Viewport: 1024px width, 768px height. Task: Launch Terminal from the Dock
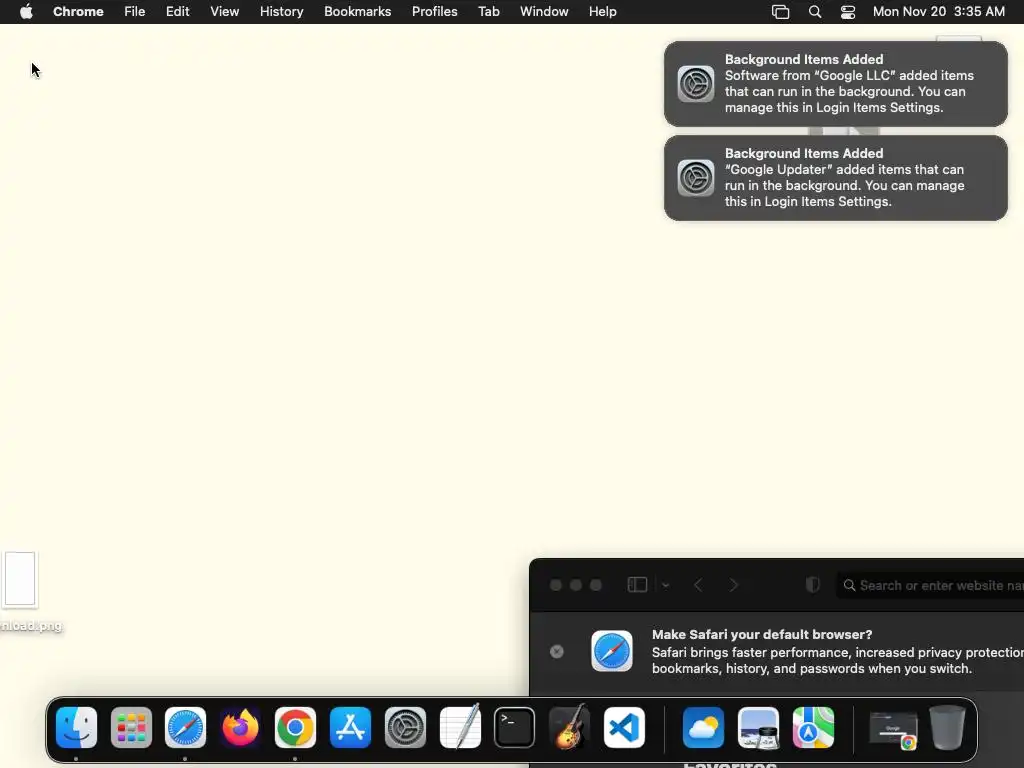click(515, 728)
